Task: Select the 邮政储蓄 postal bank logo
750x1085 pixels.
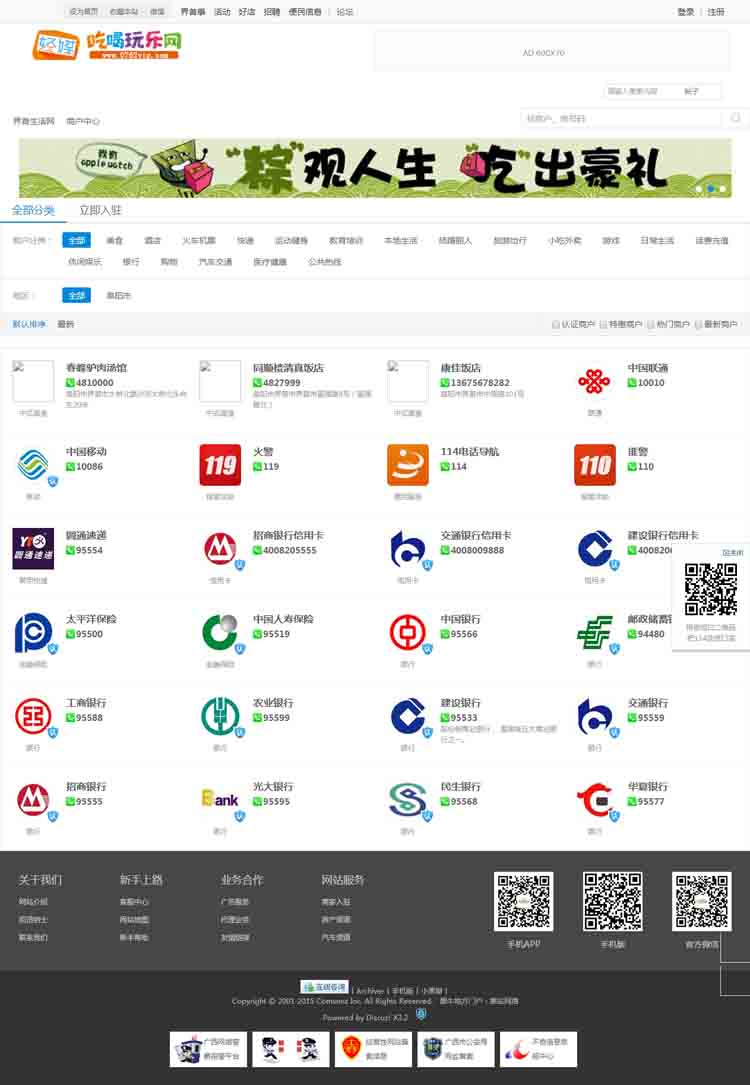Action: 594,632
